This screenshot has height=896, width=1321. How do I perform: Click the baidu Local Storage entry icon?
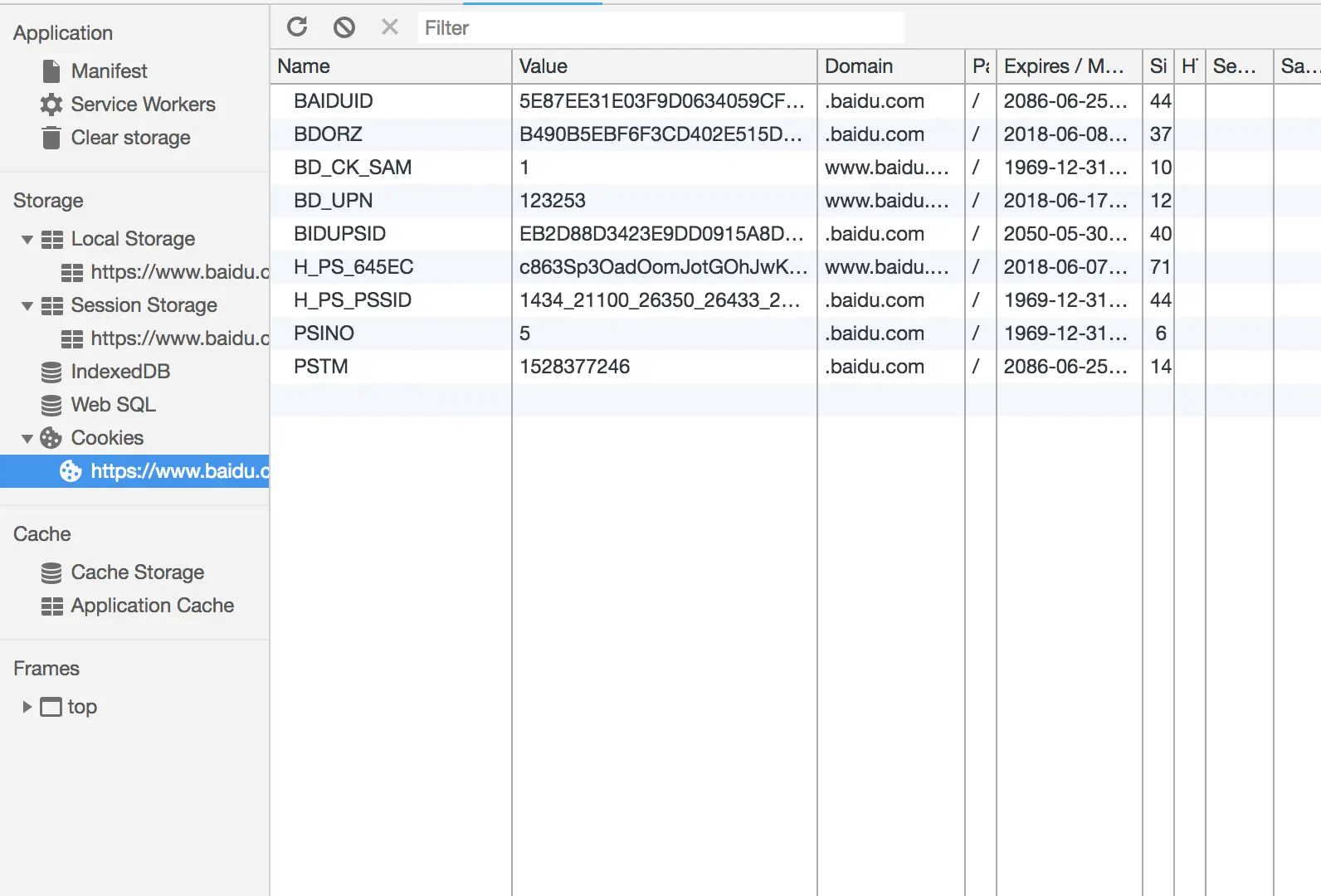click(72, 273)
